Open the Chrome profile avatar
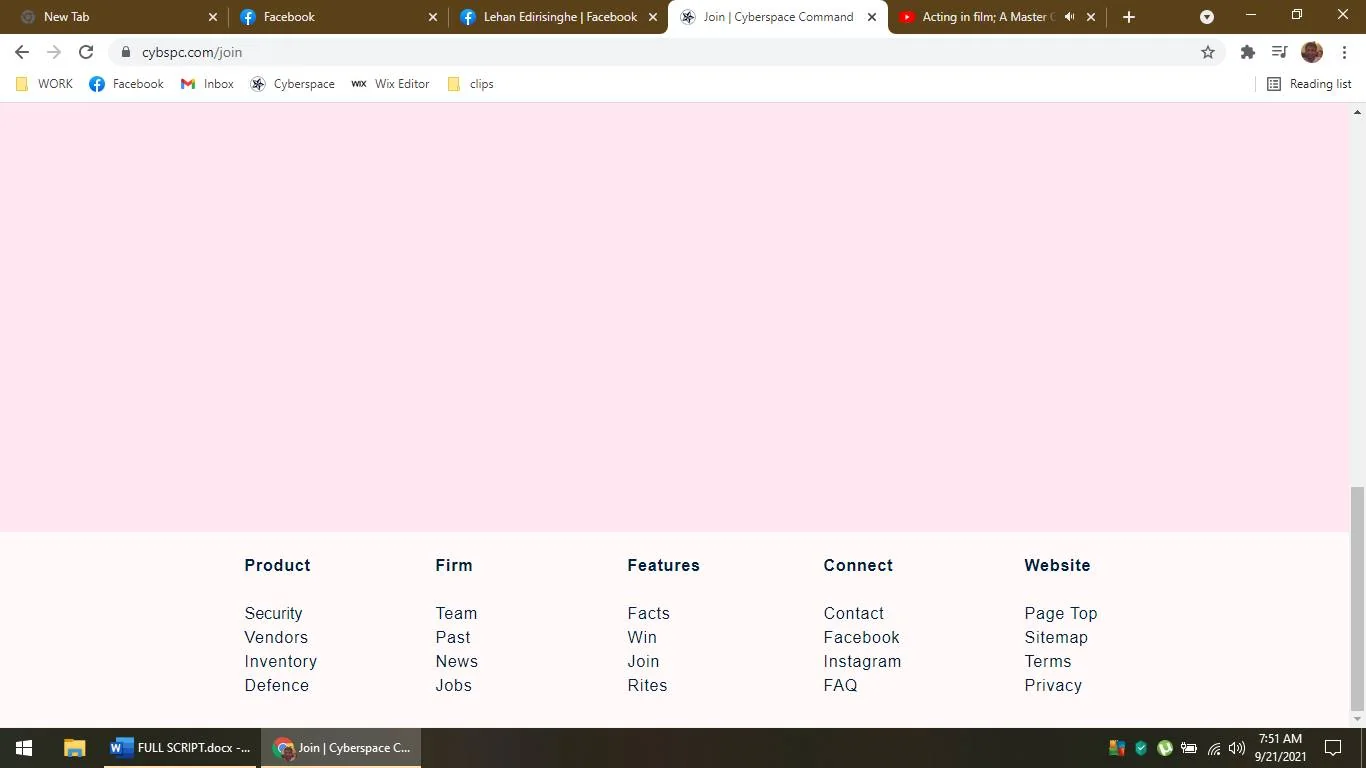This screenshot has height=768, width=1366. point(1312,52)
